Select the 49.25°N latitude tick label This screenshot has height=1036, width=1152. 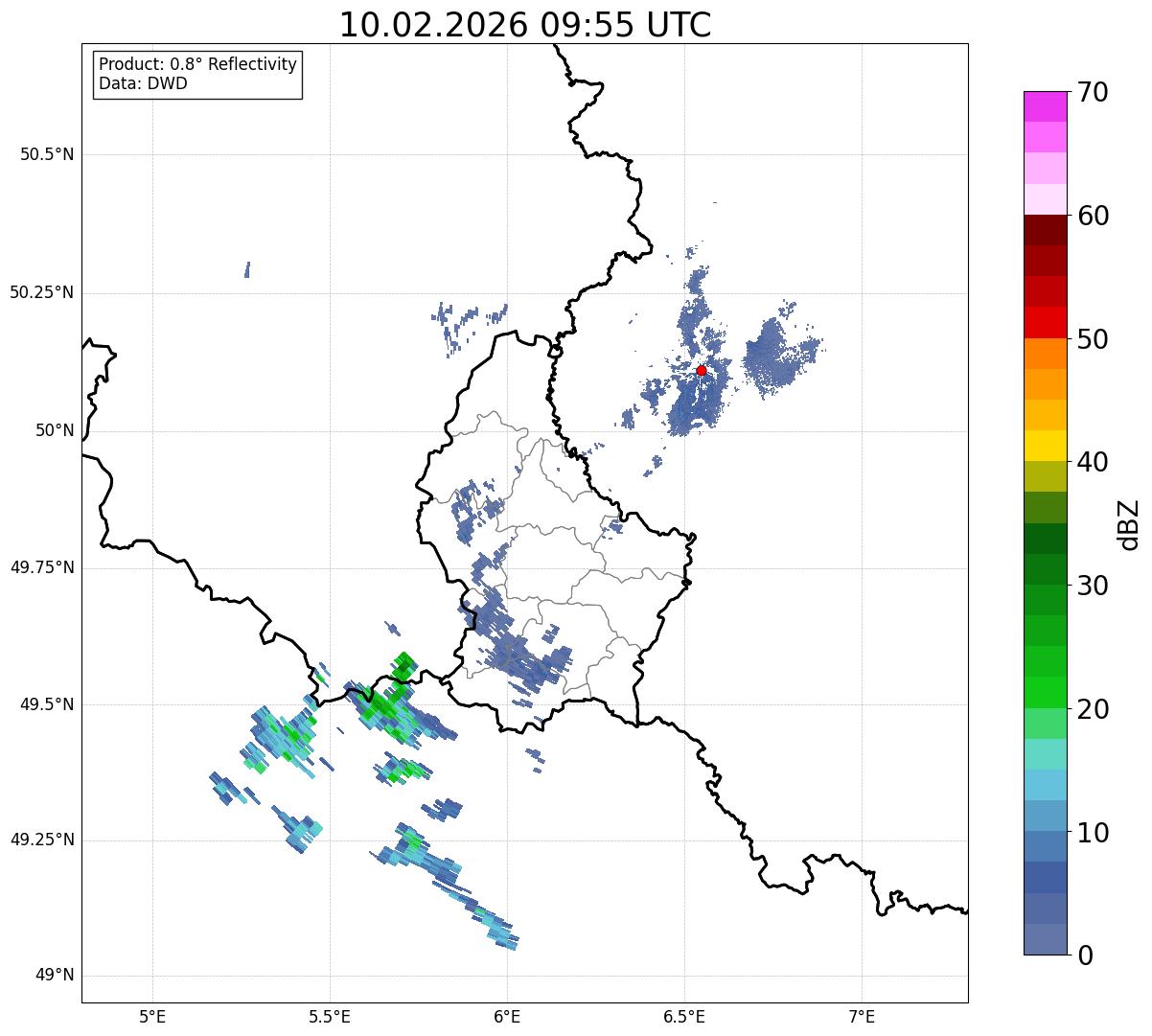[x=42, y=840]
